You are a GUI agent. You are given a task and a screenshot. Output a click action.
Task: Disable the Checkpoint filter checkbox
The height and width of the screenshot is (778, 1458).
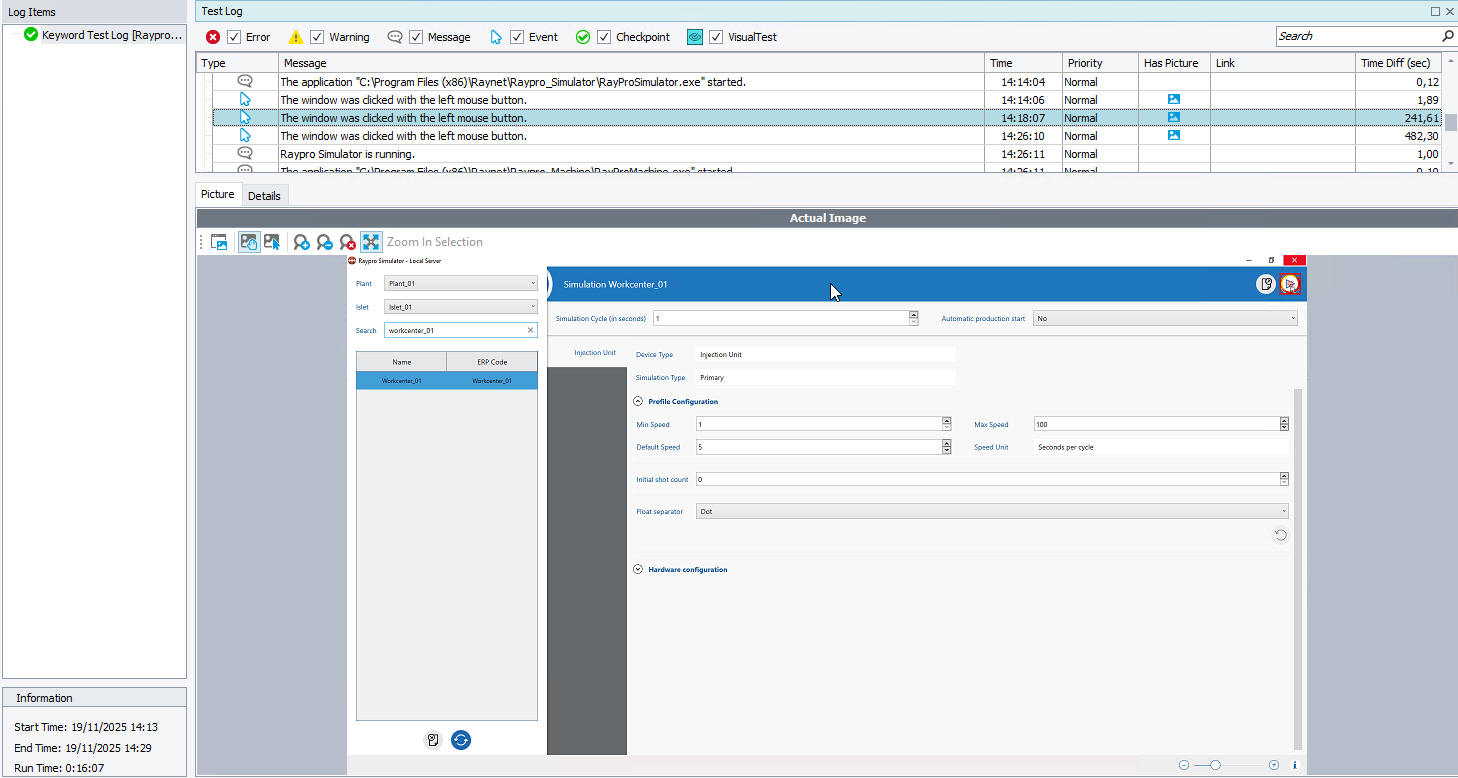point(604,37)
